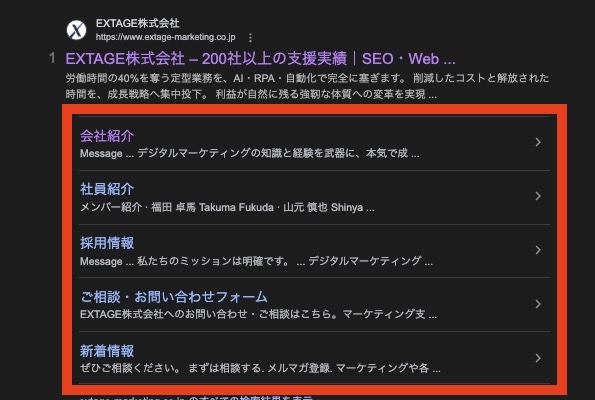This screenshot has width=595, height=400.
Task: Click the EXTAGE株式会社 site name
Action: (x=137, y=24)
